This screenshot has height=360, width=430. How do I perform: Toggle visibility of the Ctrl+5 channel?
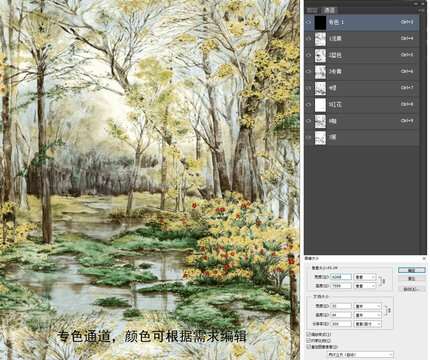[309, 55]
